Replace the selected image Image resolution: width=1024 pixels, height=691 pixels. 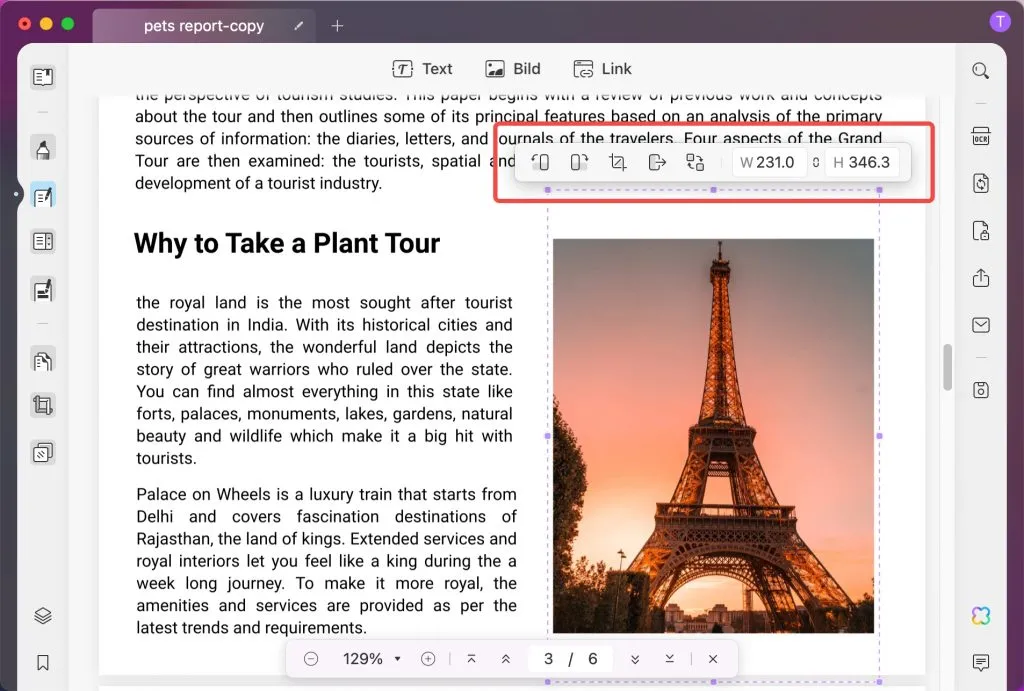tap(695, 162)
